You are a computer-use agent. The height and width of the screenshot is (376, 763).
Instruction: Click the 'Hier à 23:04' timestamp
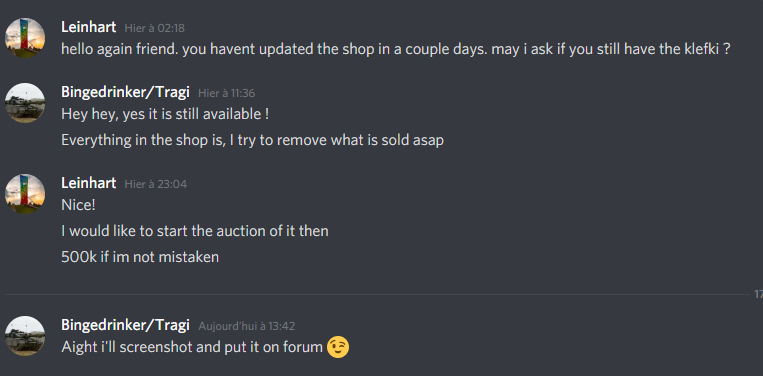156,184
